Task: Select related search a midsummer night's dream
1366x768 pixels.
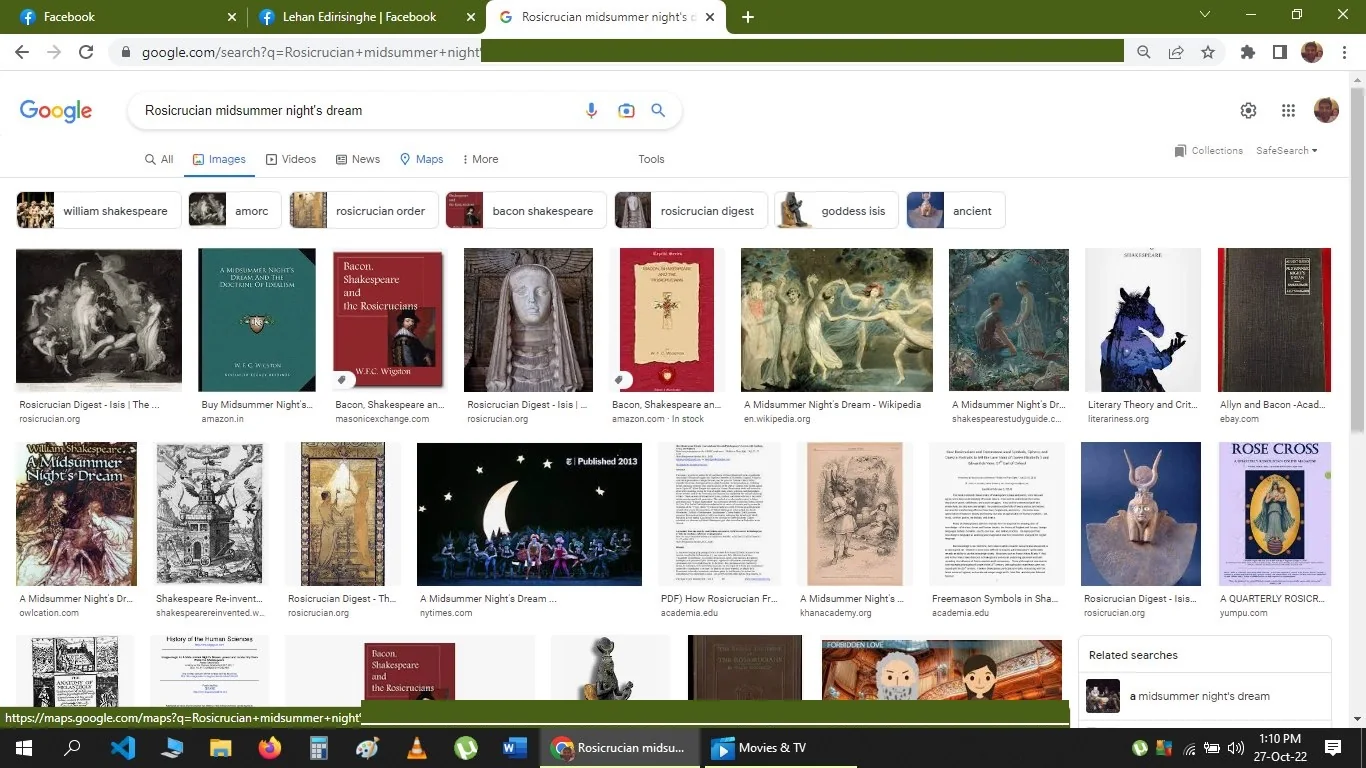Action: 1204,696
